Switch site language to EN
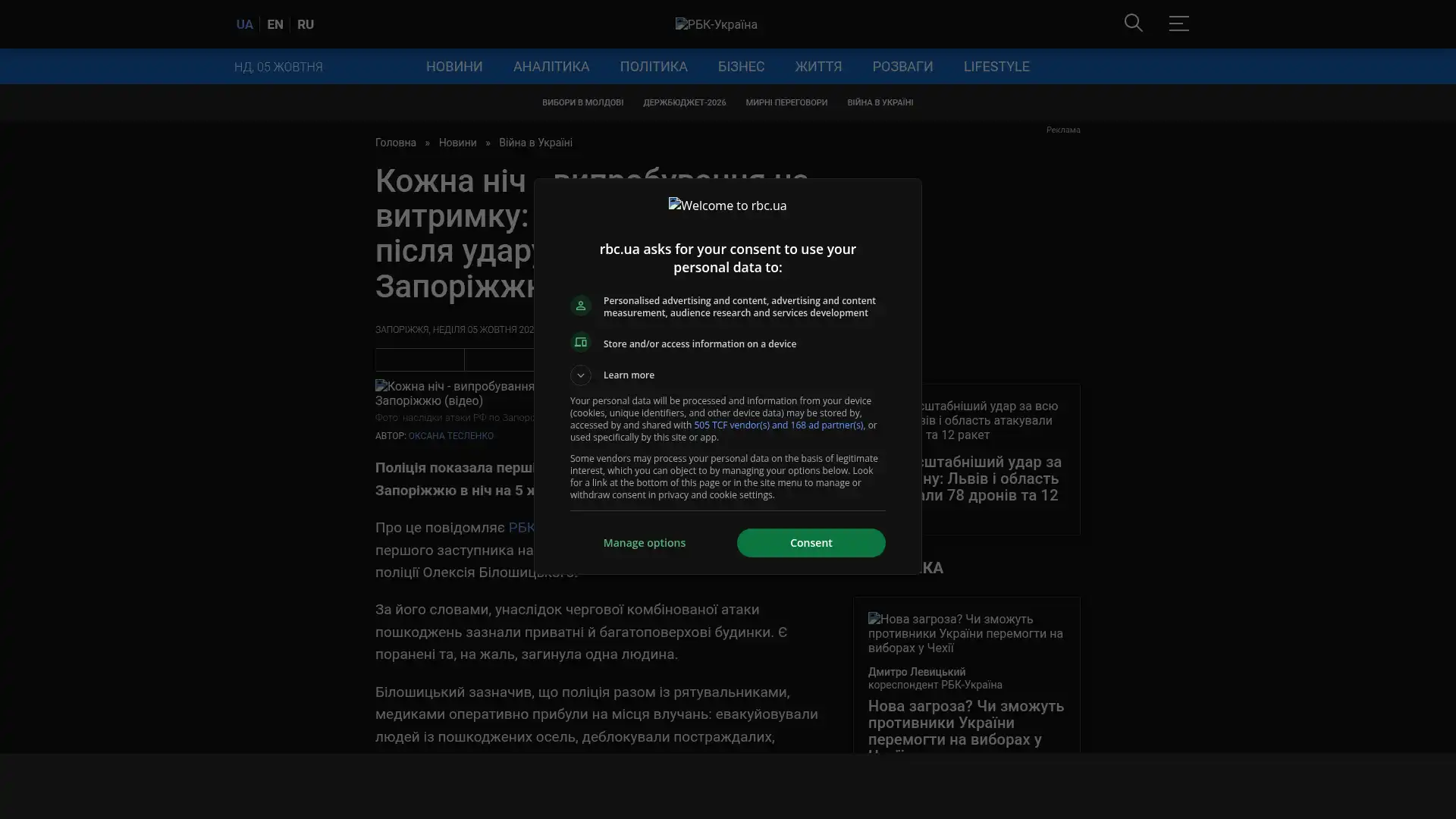Image resolution: width=1456 pixels, height=819 pixels. pyautogui.click(x=275, y=24)
